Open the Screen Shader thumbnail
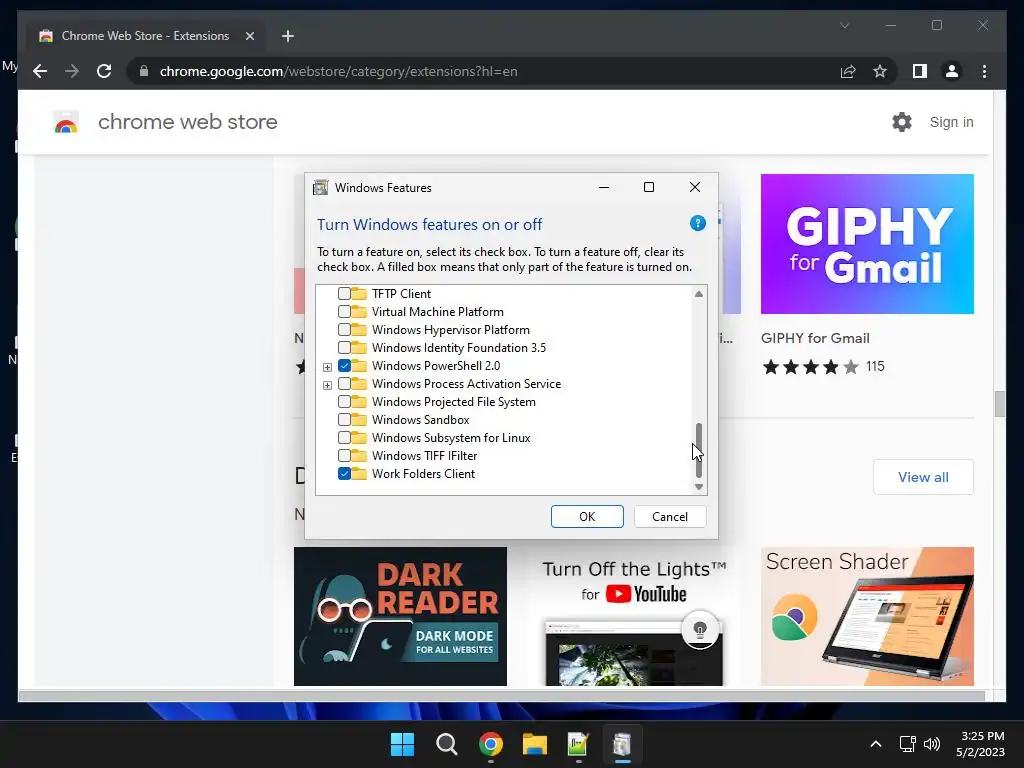This screenshot has height=768, width=1024. [867, 616]
